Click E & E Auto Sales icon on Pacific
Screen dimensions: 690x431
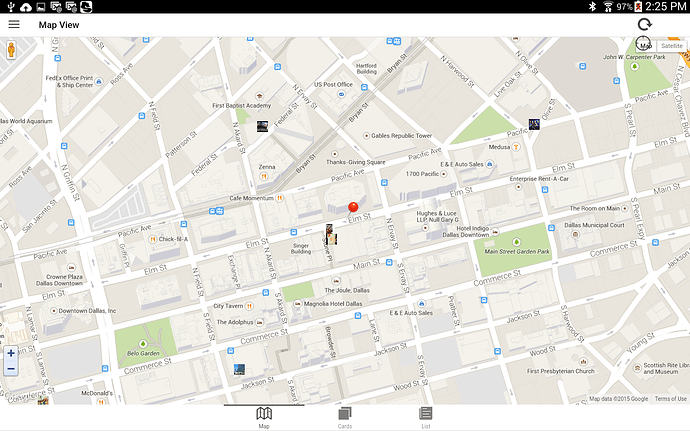click(489, 164)
